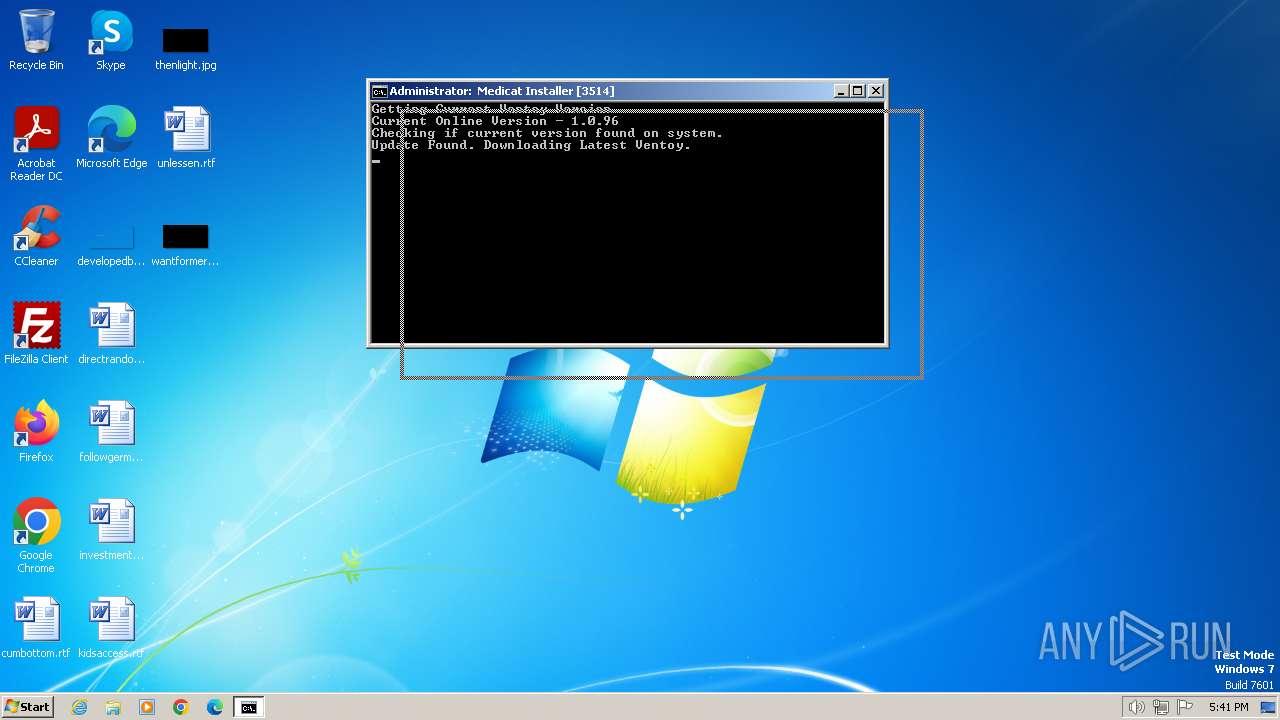Open the network status tray icon
1280x720 pixels.
point(1161,707)
